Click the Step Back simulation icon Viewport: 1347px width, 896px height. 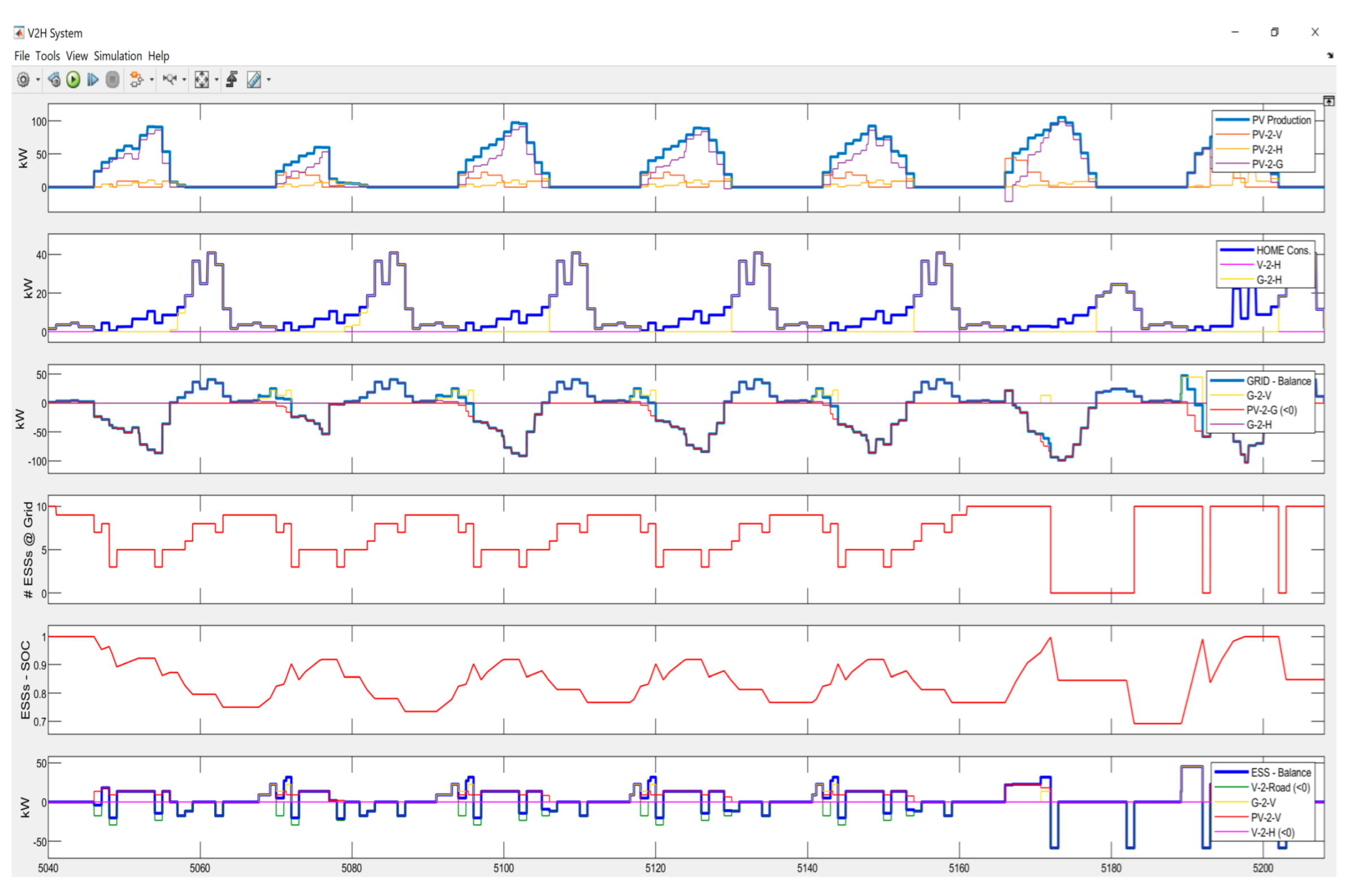pos(54,80)
